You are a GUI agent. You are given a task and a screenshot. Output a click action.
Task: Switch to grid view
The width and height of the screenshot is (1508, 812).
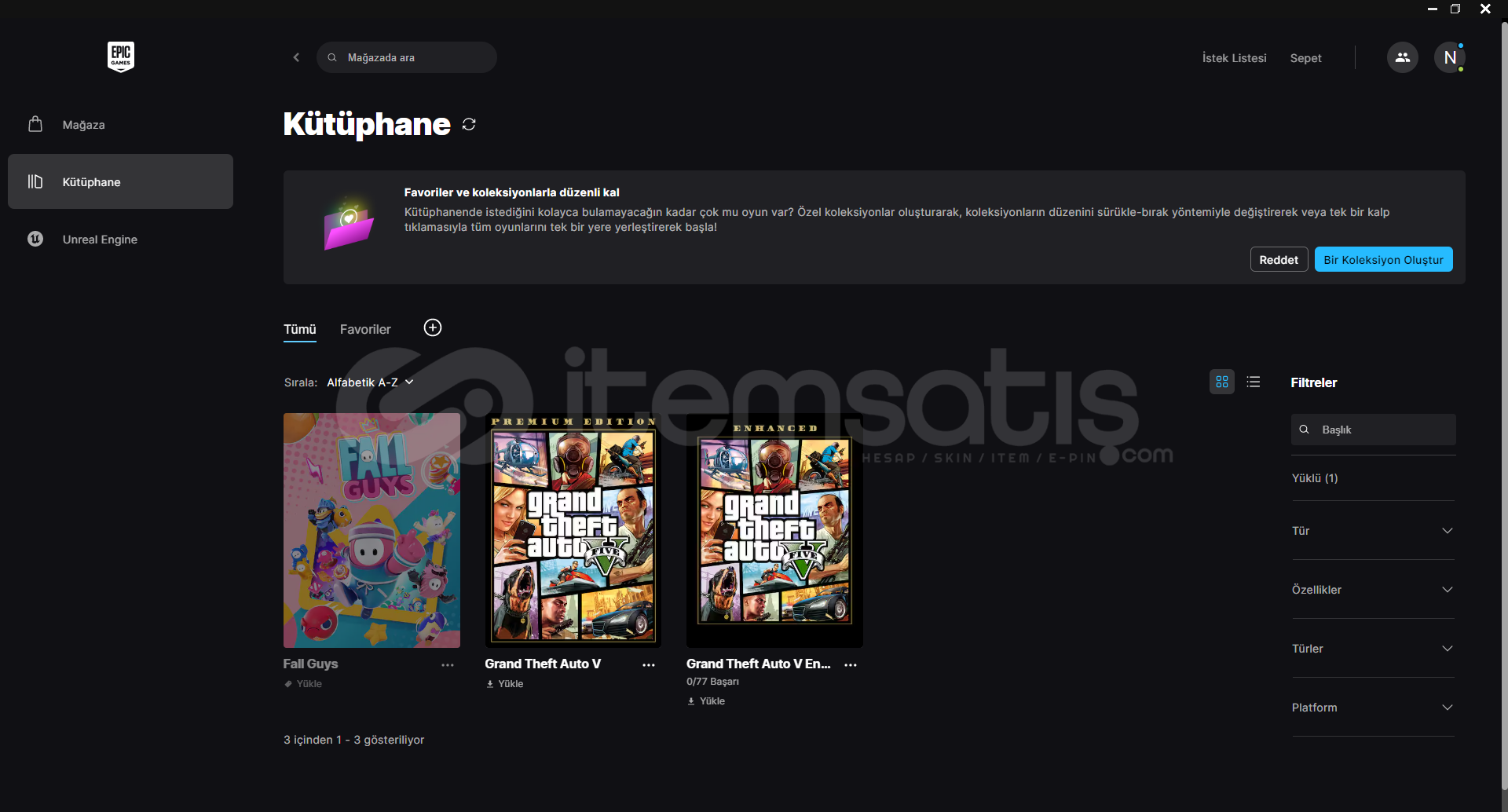(1222, 382)
